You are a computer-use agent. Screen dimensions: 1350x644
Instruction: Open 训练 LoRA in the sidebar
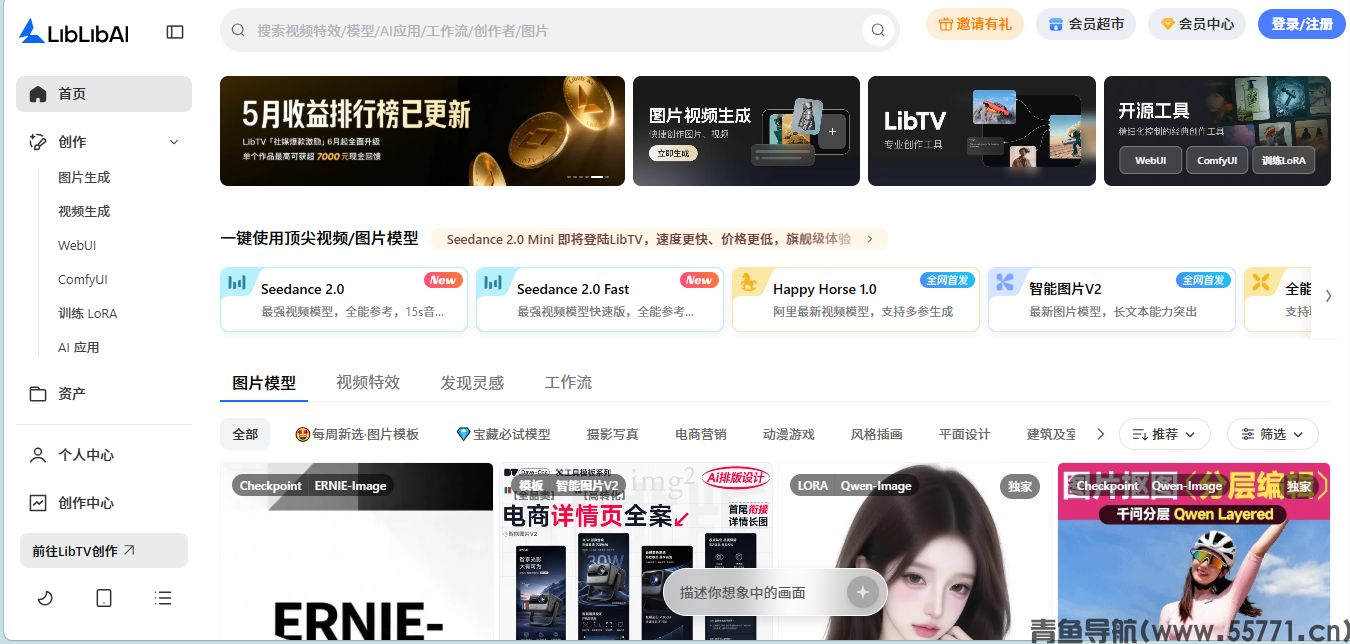pos(88,314)
